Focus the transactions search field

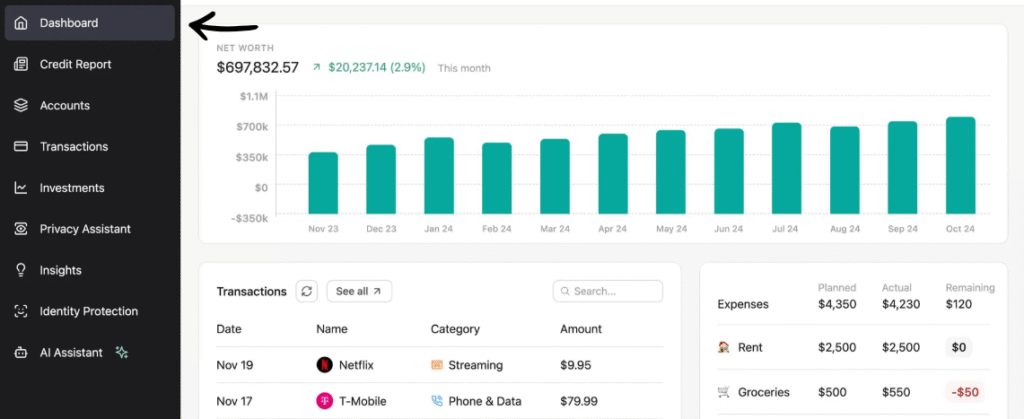point(608,291)
